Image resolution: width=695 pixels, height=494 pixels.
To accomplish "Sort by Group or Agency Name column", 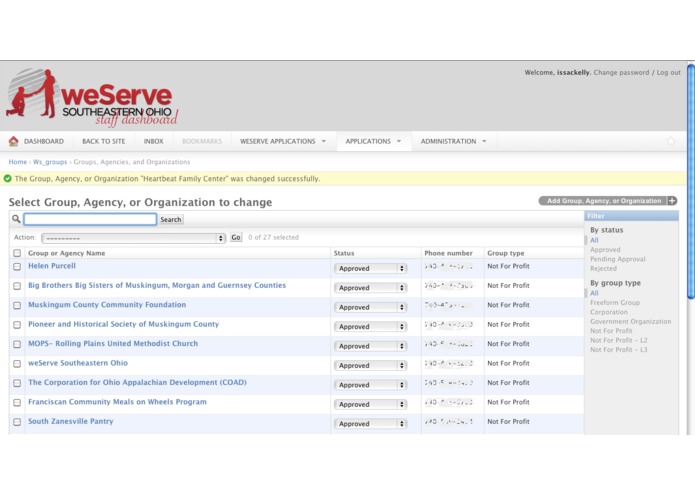I will (x=66, y=253).
